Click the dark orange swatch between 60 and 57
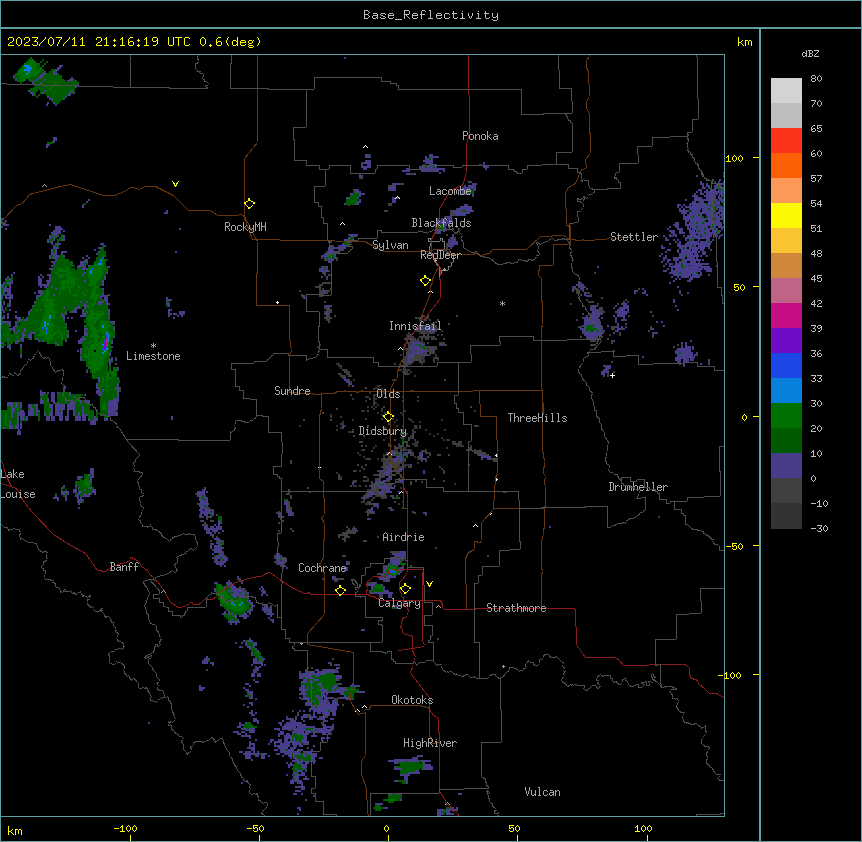Screen dimensions: 862x842 click(786, 165)
